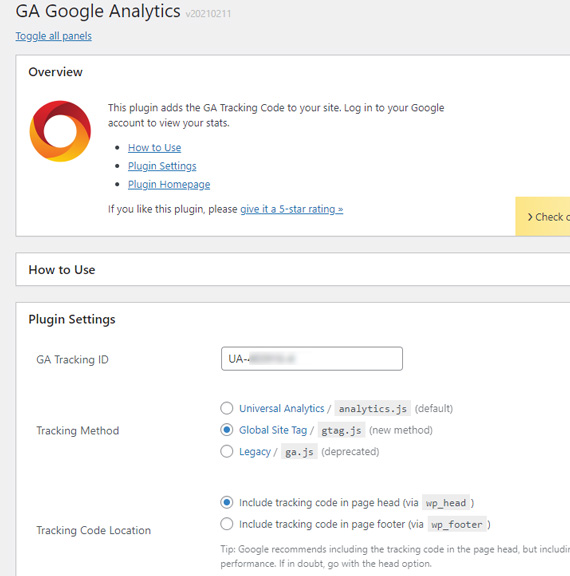
Task: Visit the Plugin Homepage link
Action: pos(169,184)
